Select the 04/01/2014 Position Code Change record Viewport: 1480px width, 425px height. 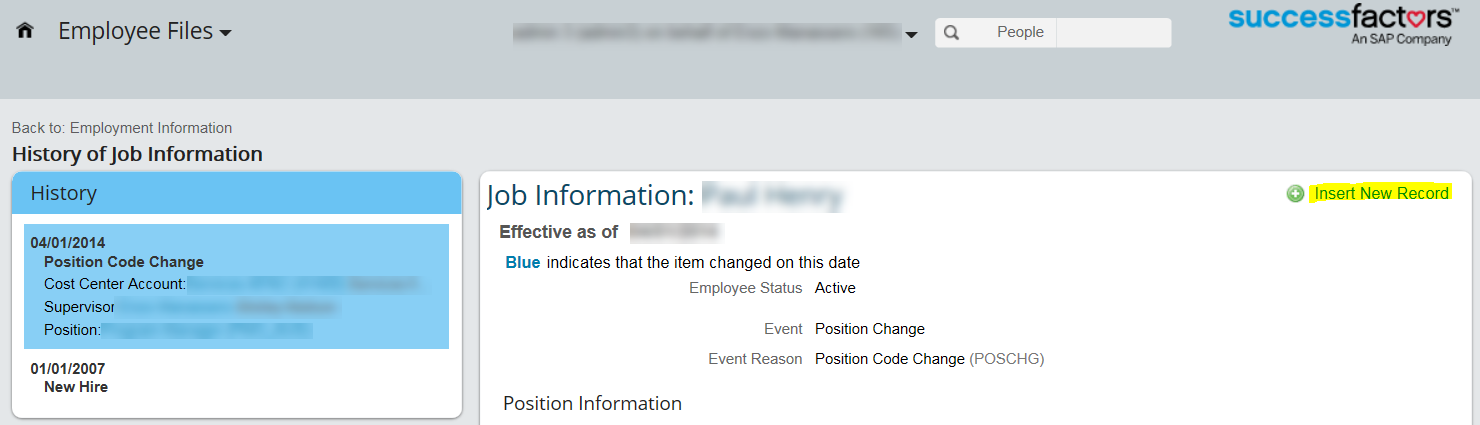click(x=236, y=286)
